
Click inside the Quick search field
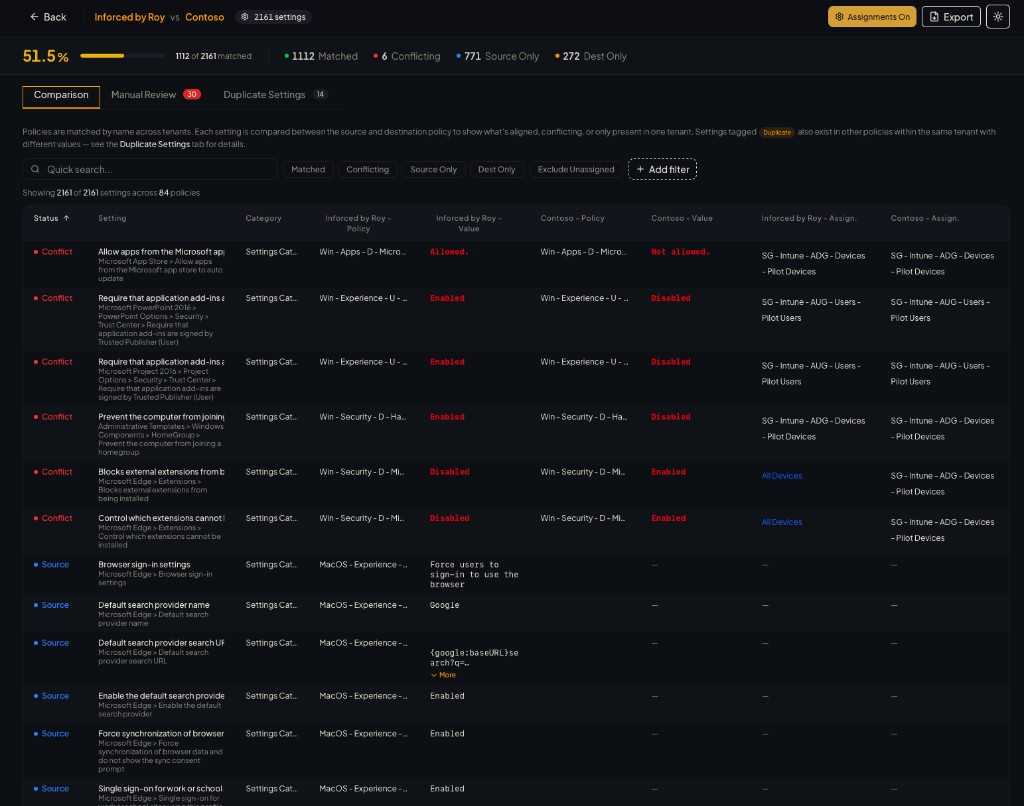(150, 169)
